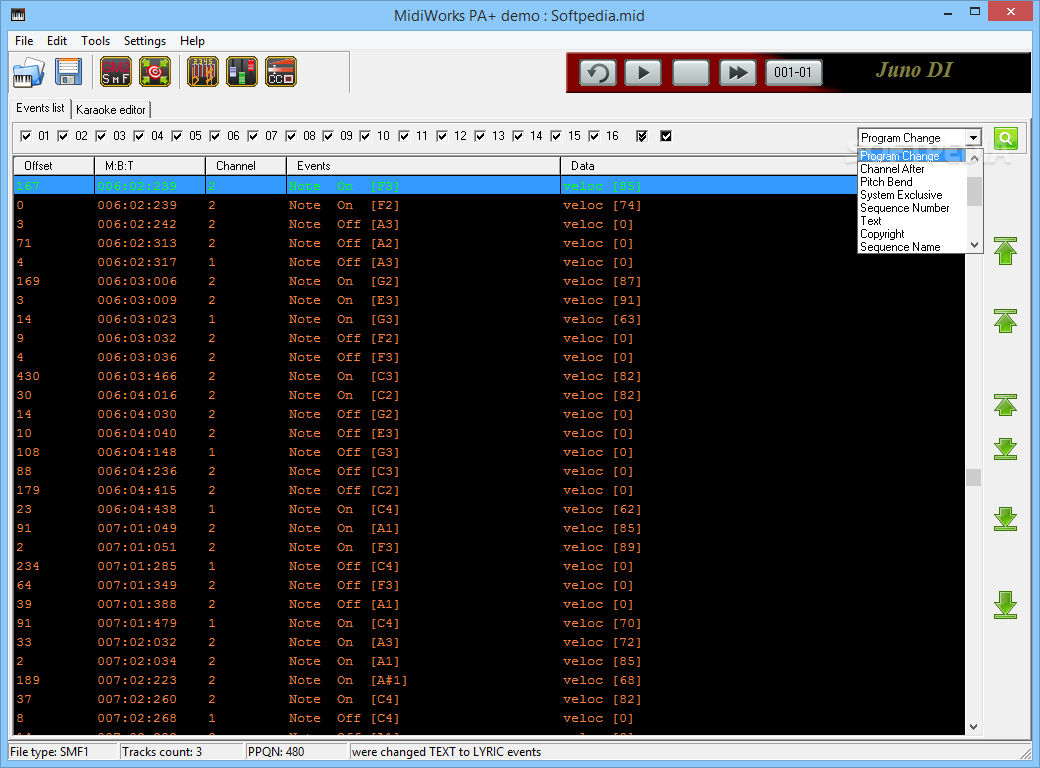Click the dropdown list scrollbar up arrow

pyautogui.click(x=974, y=158)
